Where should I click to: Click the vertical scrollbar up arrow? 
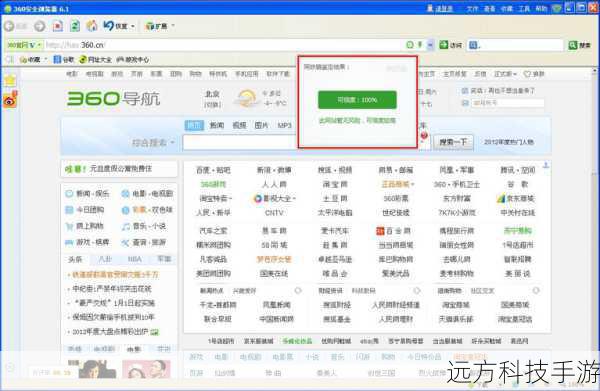pyautogui.click(x=595, y=71)
